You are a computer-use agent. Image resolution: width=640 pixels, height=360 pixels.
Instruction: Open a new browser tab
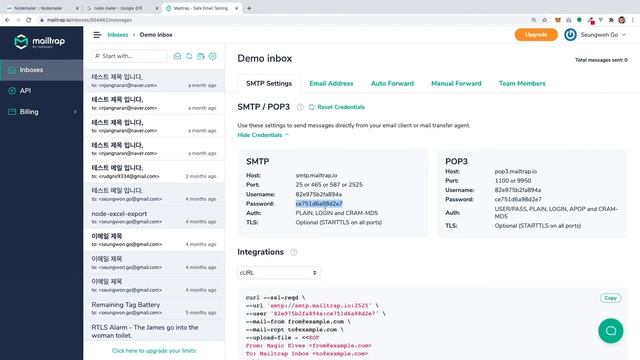(249, 8)
